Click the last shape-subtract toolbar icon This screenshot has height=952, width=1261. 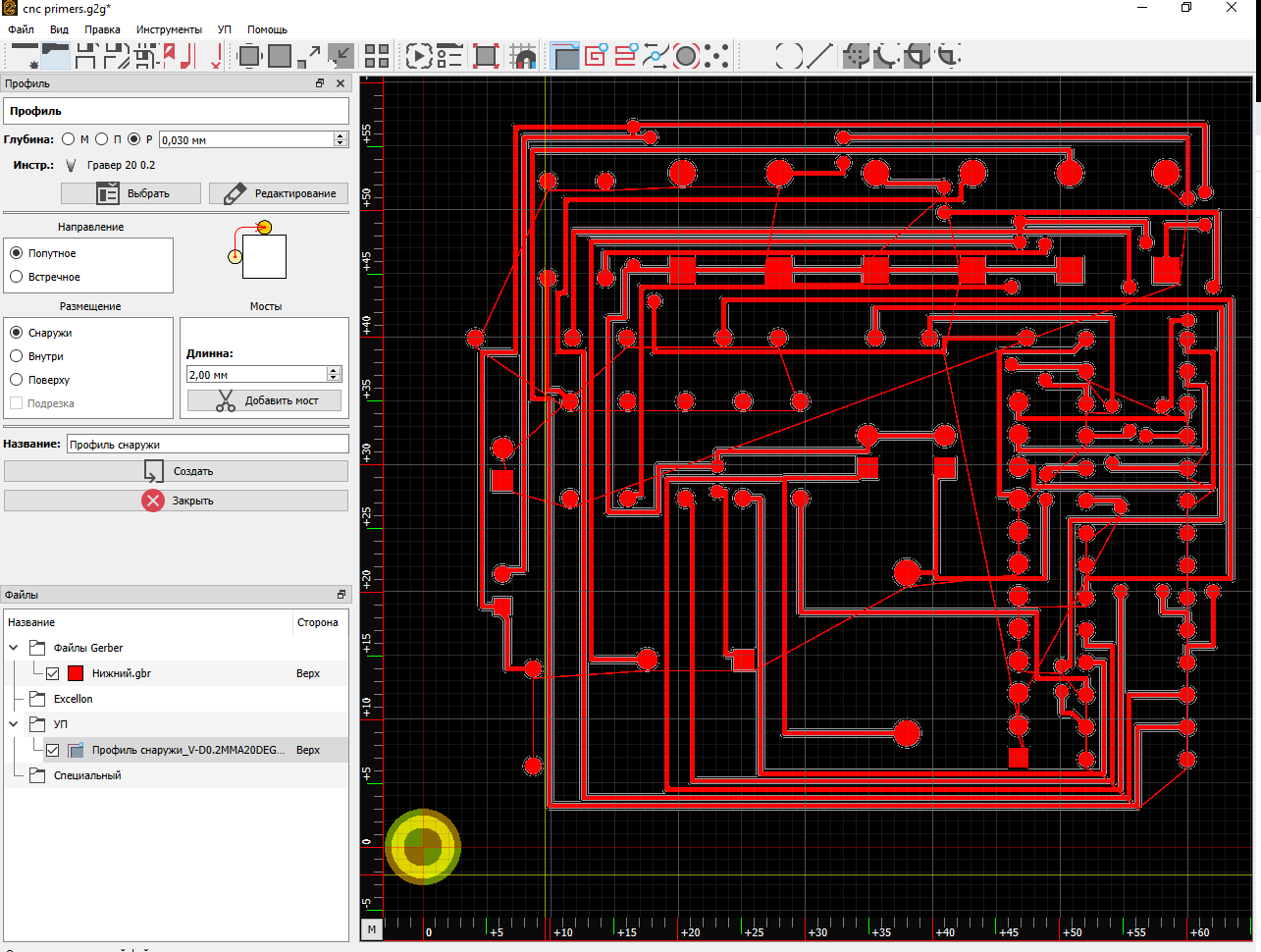pyautogui.click(x=948, y=56)
